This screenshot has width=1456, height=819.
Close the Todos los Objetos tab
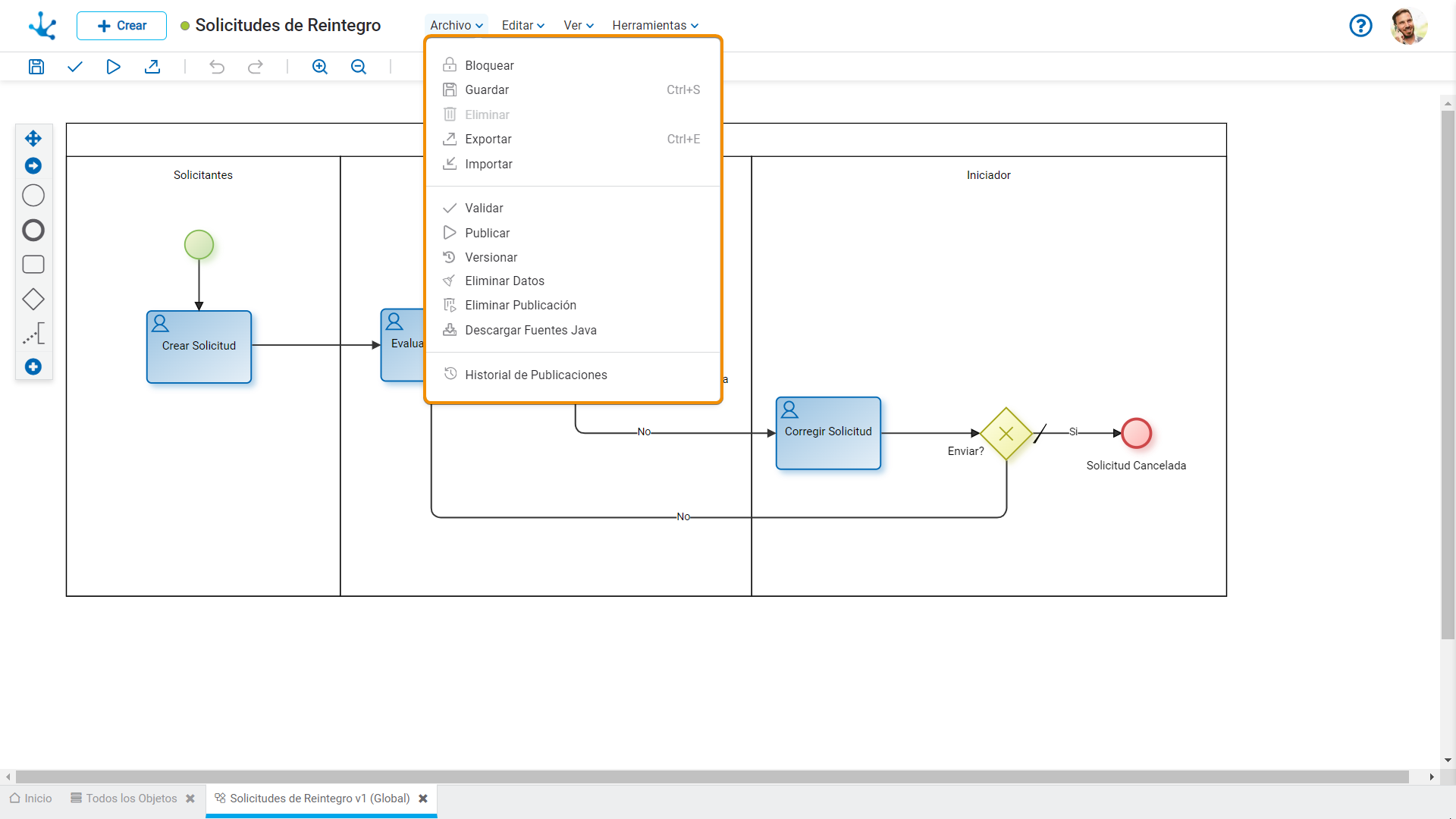[x=190, y=799]
